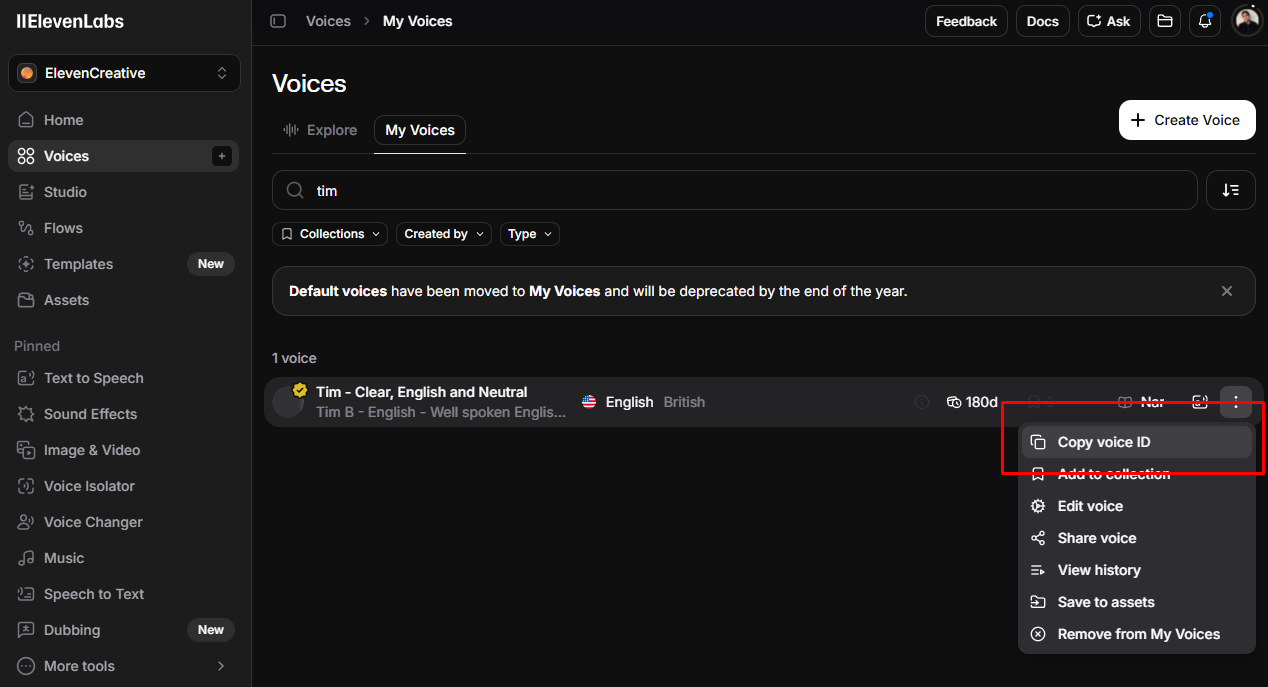Click the three-dot more options button on Tim voice
Screen dimensions: 1268x687
1236,402
